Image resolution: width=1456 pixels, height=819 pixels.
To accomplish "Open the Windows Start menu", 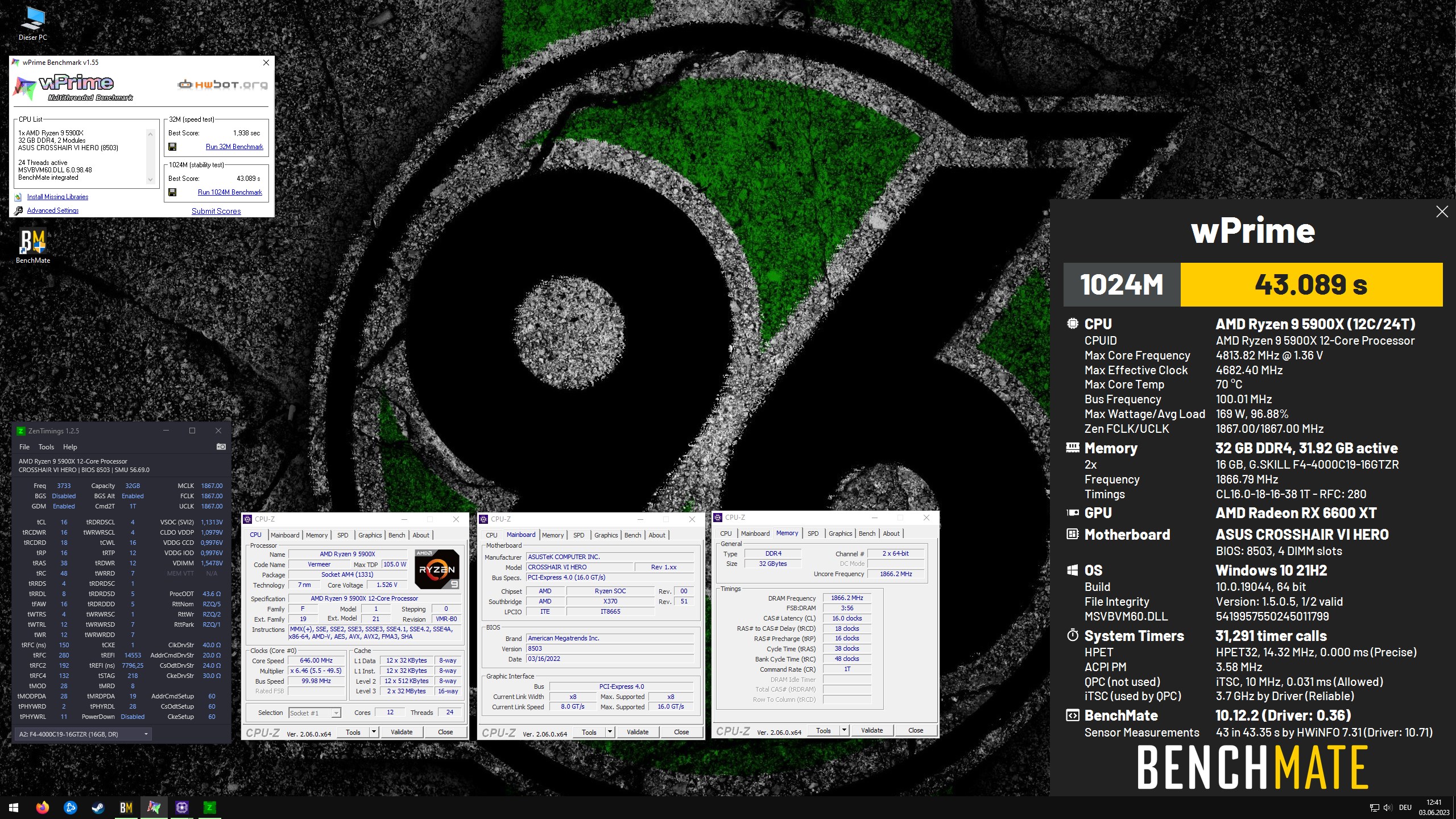I will pyautogui.click(x=14, y=807).
